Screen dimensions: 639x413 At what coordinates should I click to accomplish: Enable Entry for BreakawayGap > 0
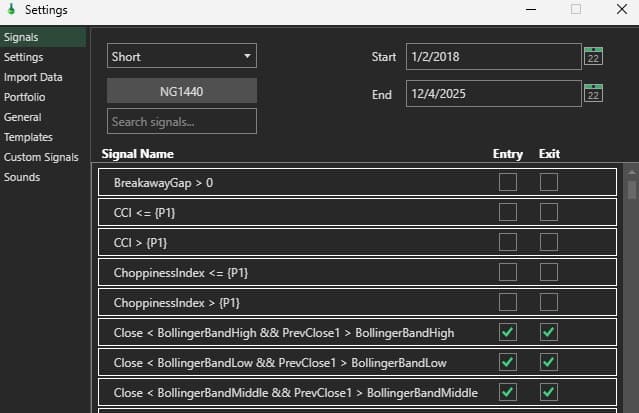pyautogui.click(x=508, y=182)
